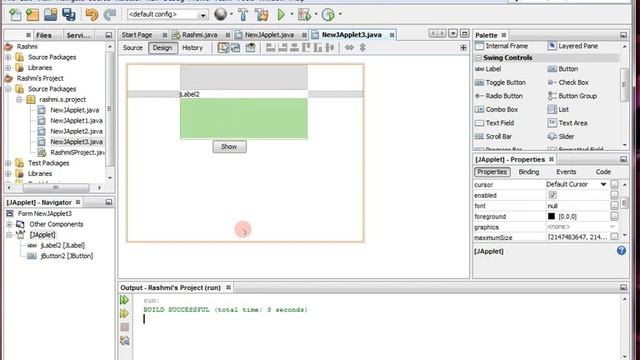640x360 pixels.
Task: Open Code tab in Properties panel
Action: (x=603, y=172)
